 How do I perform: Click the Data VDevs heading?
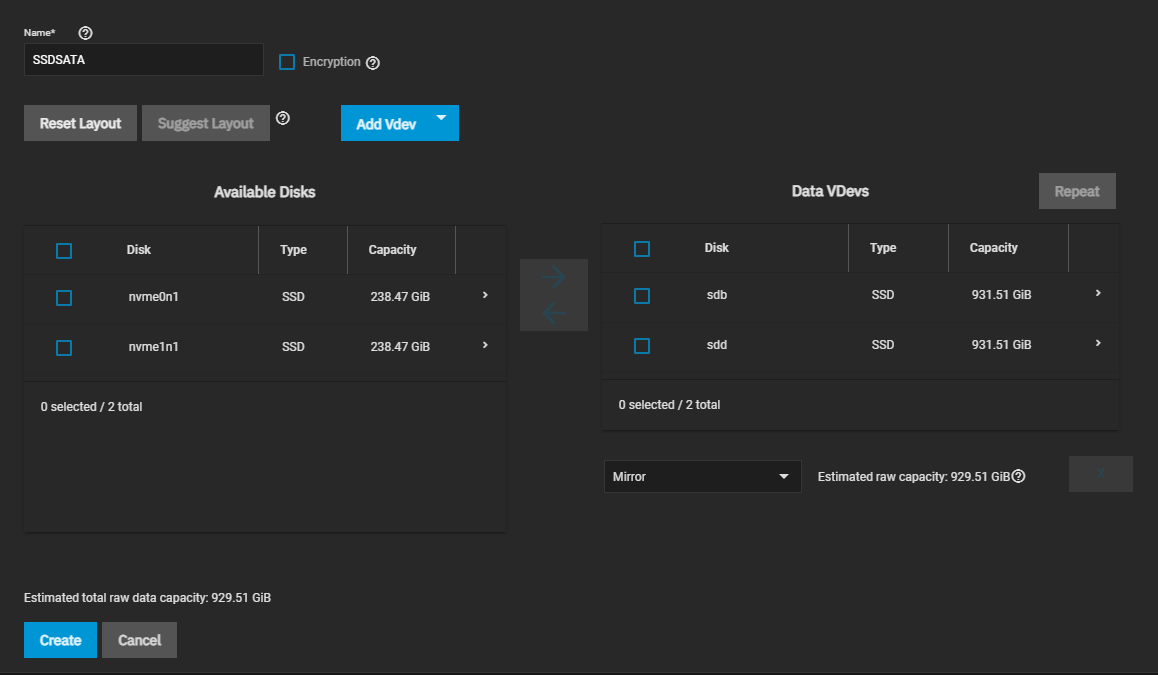click(x=830, y=191)
